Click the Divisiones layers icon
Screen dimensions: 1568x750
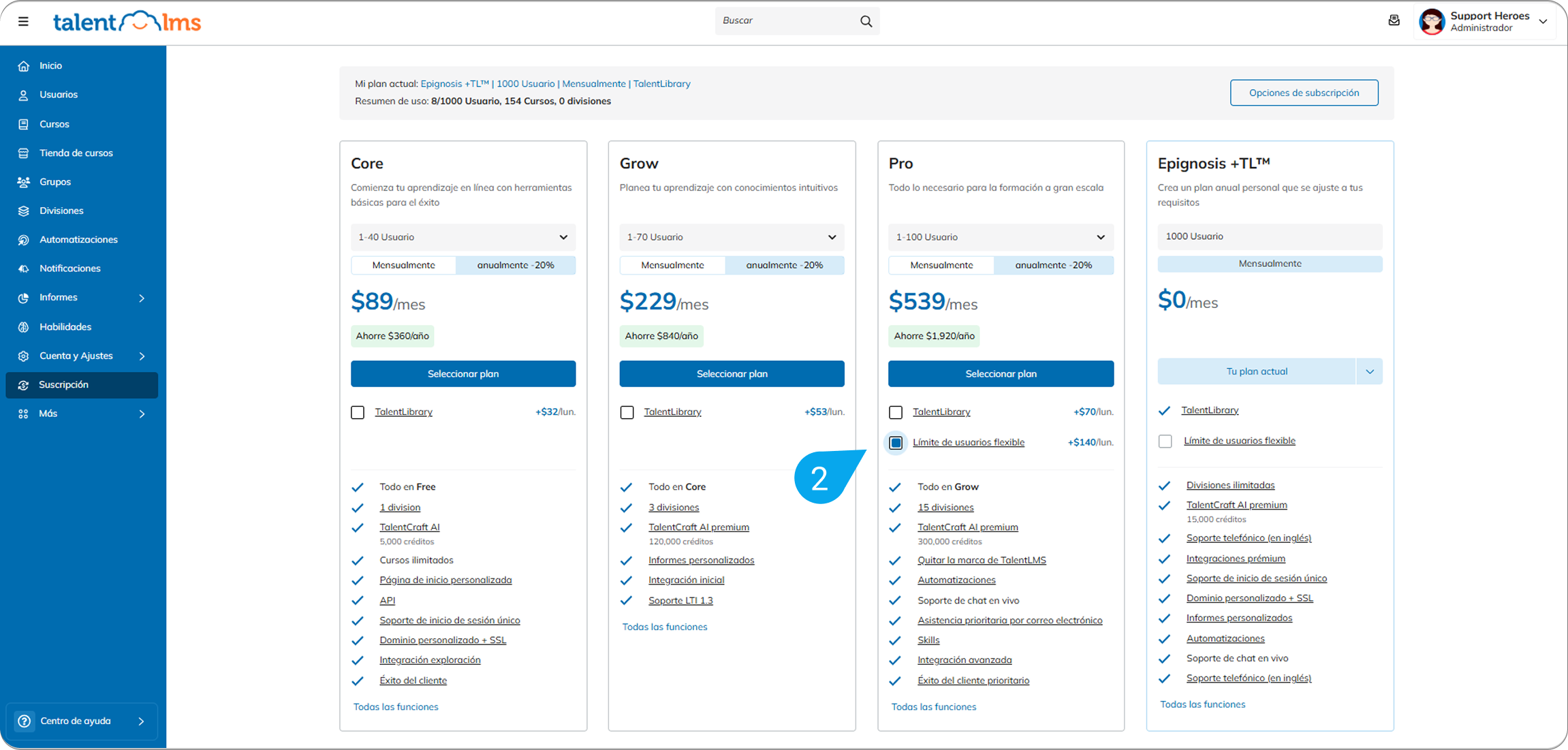24,211
